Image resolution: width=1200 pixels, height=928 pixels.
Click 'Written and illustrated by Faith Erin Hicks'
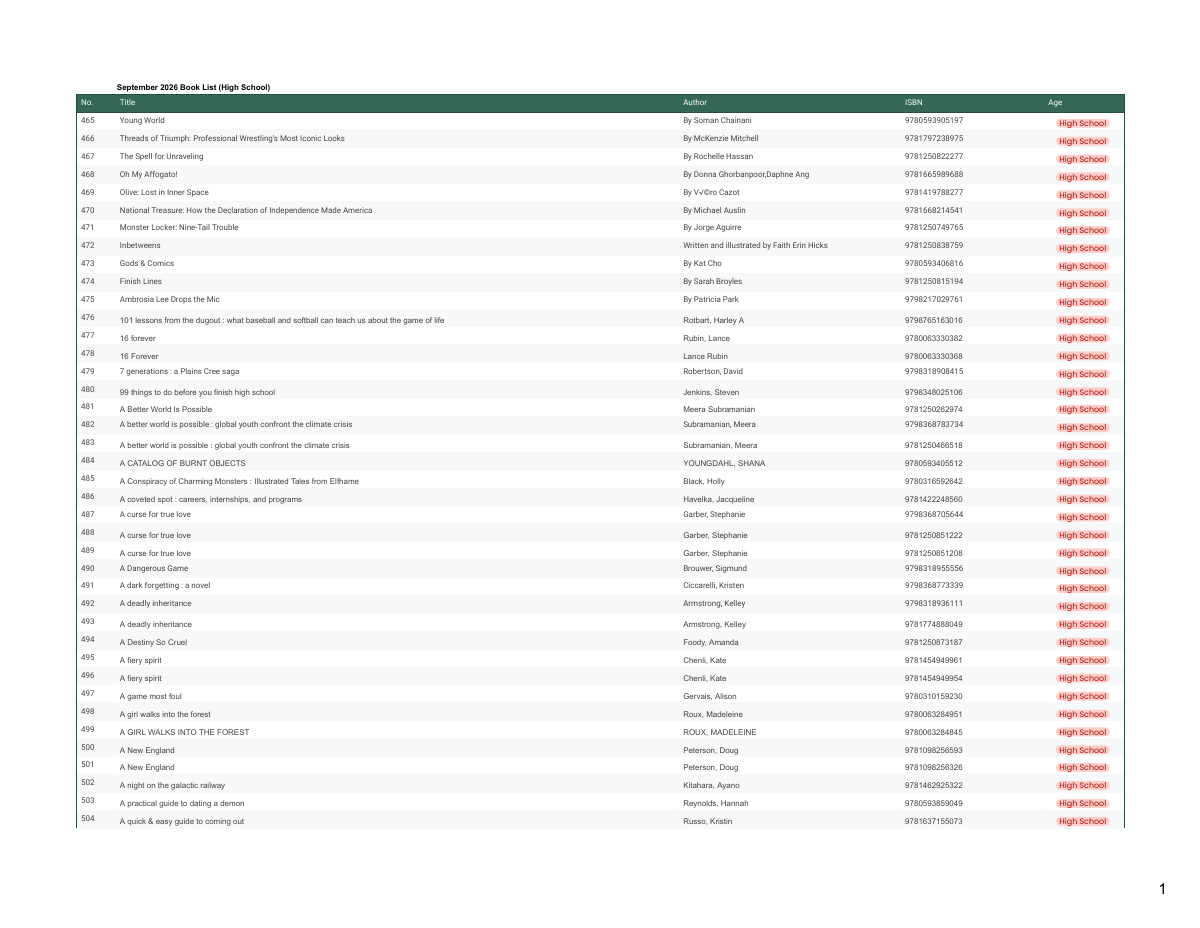[x=755, y=245]
